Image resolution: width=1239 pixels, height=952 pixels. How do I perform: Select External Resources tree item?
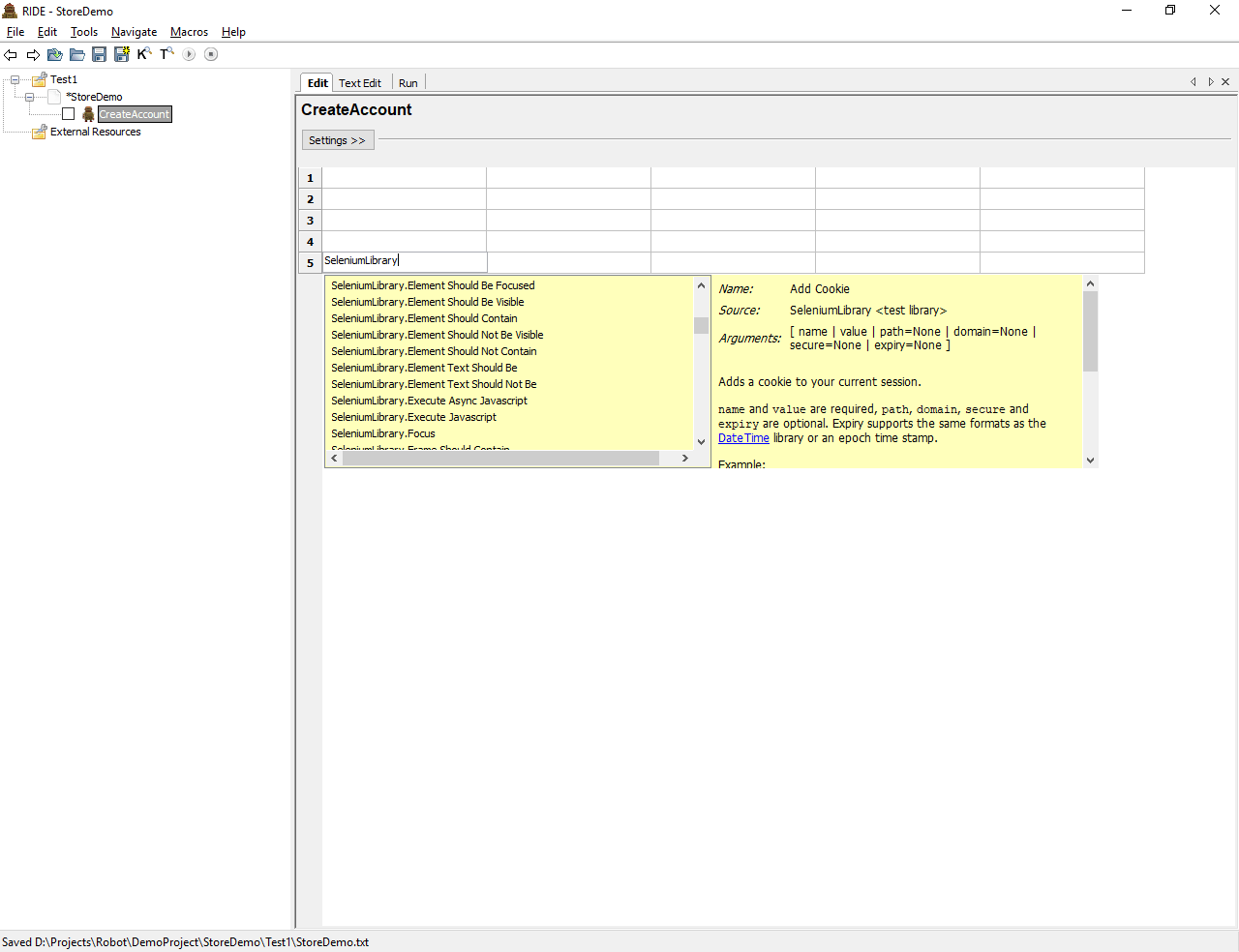(96, 132)
